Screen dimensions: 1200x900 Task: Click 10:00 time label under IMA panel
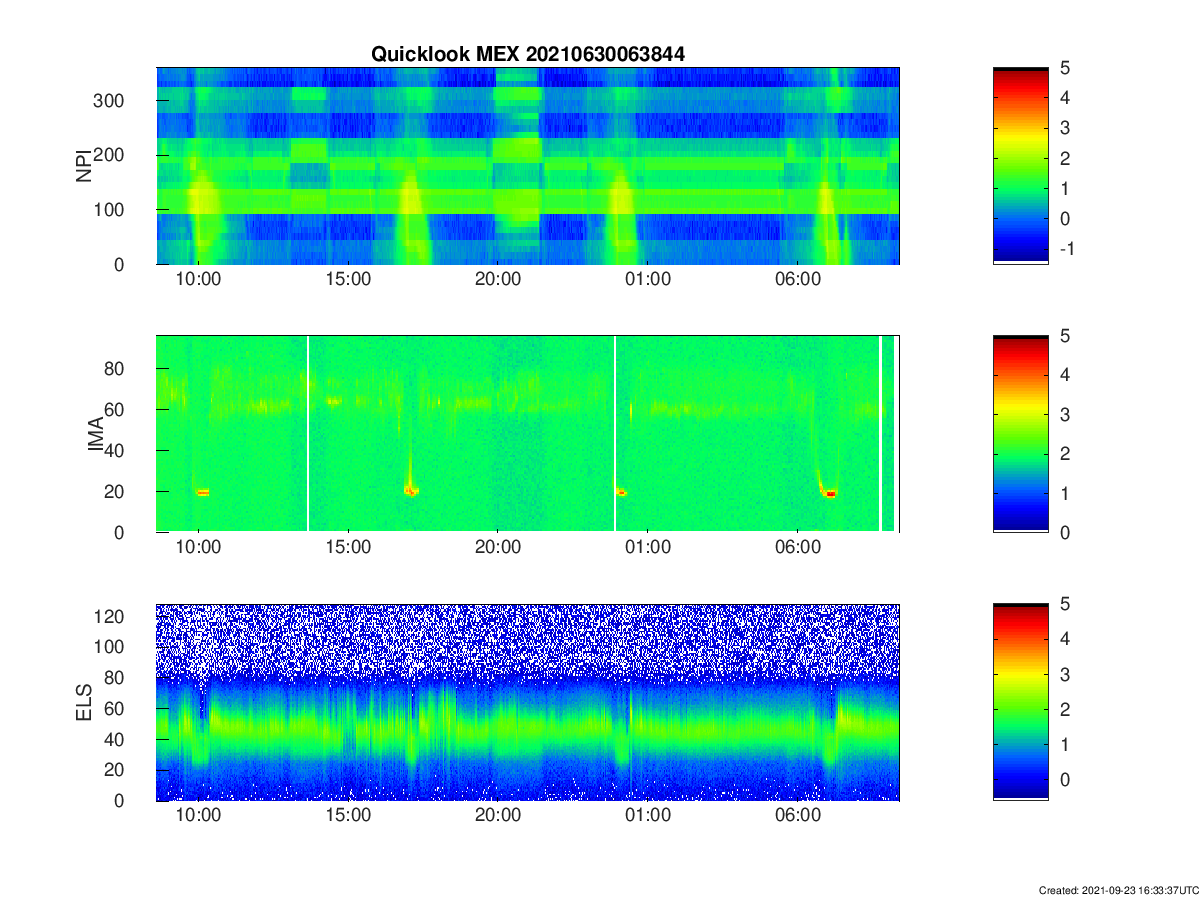(x=199, y=547)
